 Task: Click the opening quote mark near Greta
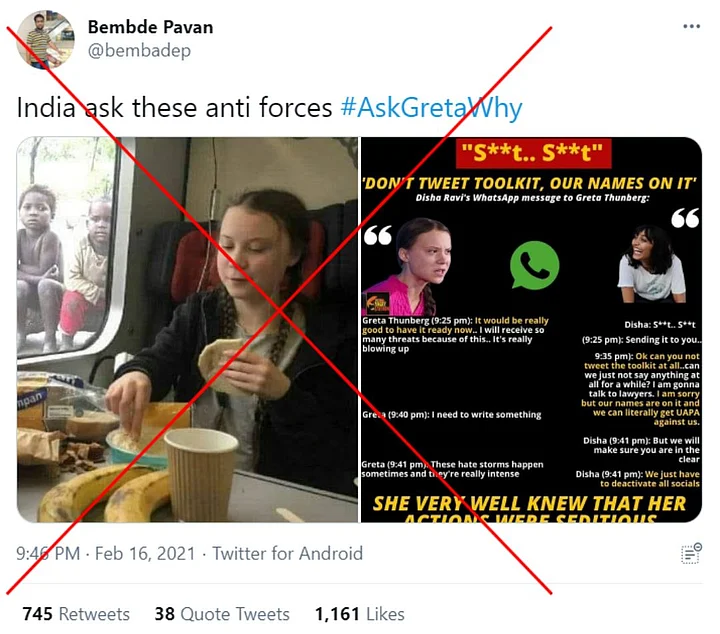(x=377, y=235)
